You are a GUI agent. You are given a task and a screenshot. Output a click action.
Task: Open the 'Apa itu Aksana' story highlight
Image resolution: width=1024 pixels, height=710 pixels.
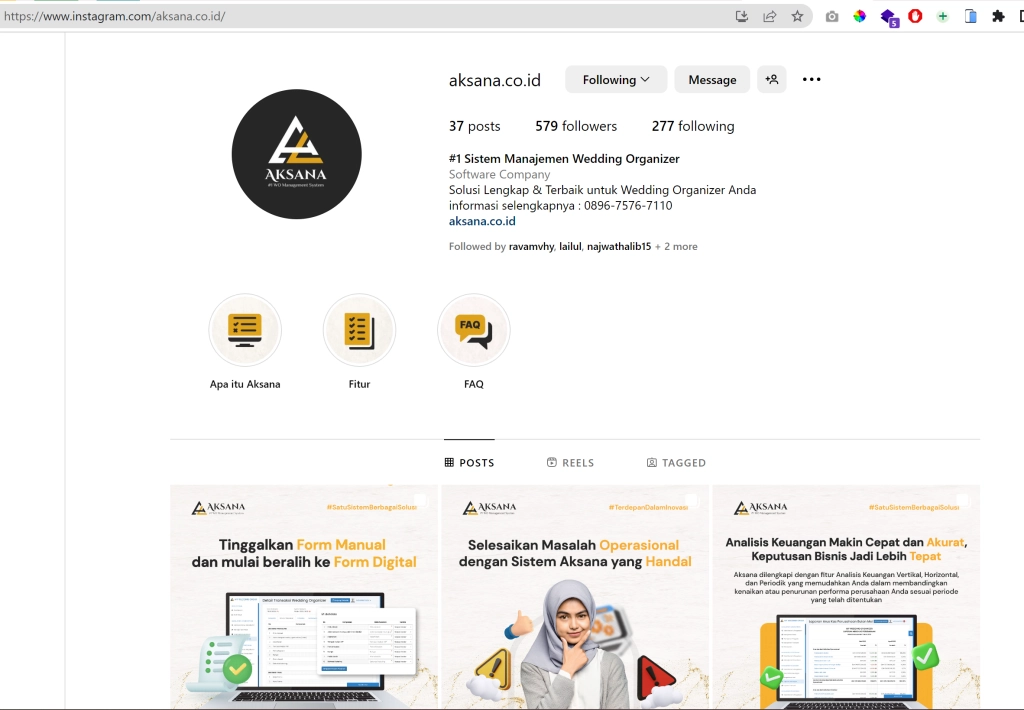(245, 331)
